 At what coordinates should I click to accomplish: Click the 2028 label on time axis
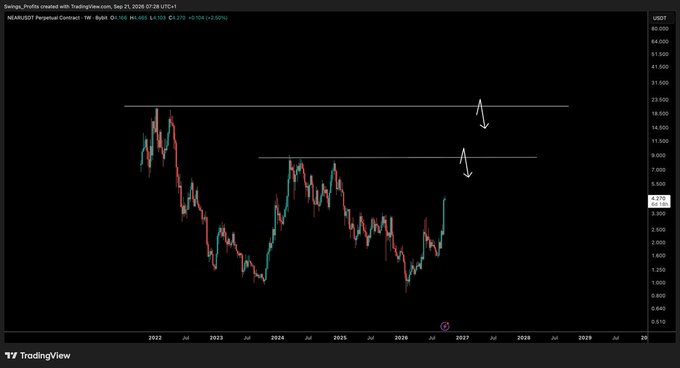click(523, 338)
